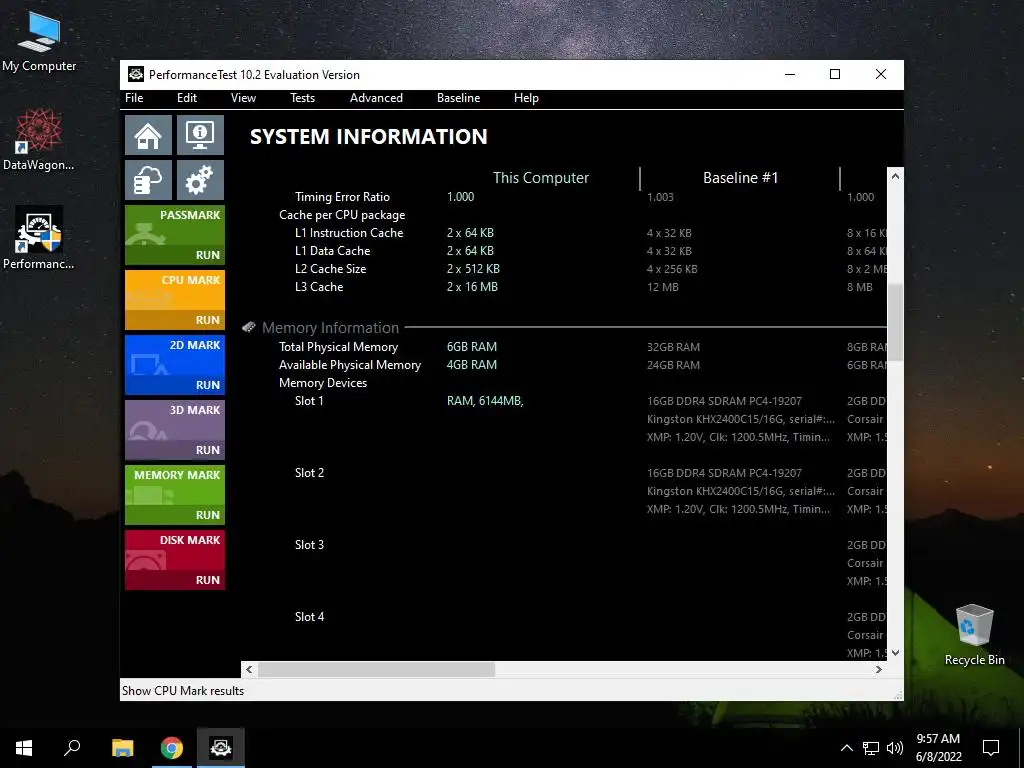Open the volume tray icon
This screenshot has height=768, width=1024.
(x=894, y=748)
